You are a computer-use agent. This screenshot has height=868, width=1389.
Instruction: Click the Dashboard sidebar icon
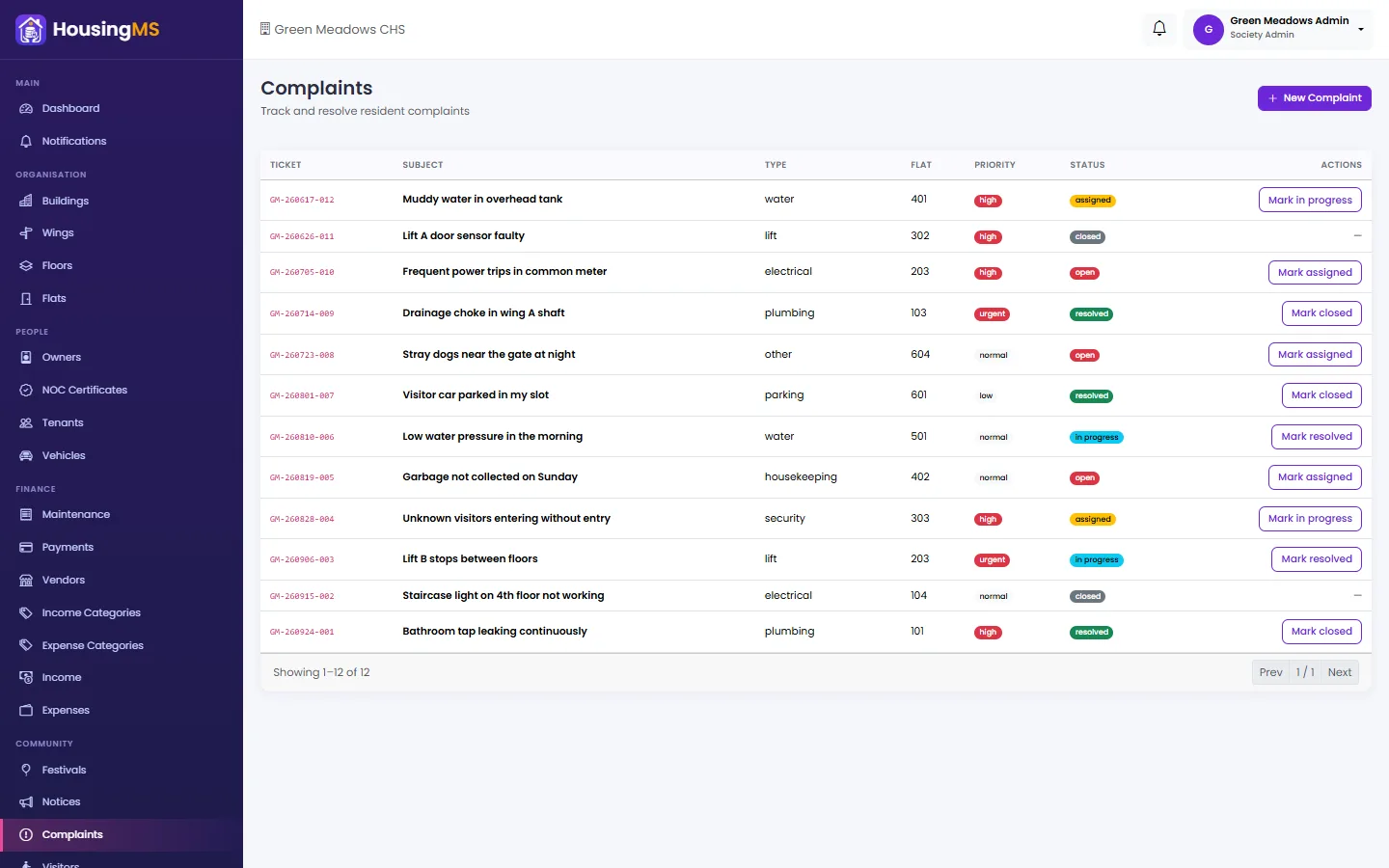(x=26, y=109)
